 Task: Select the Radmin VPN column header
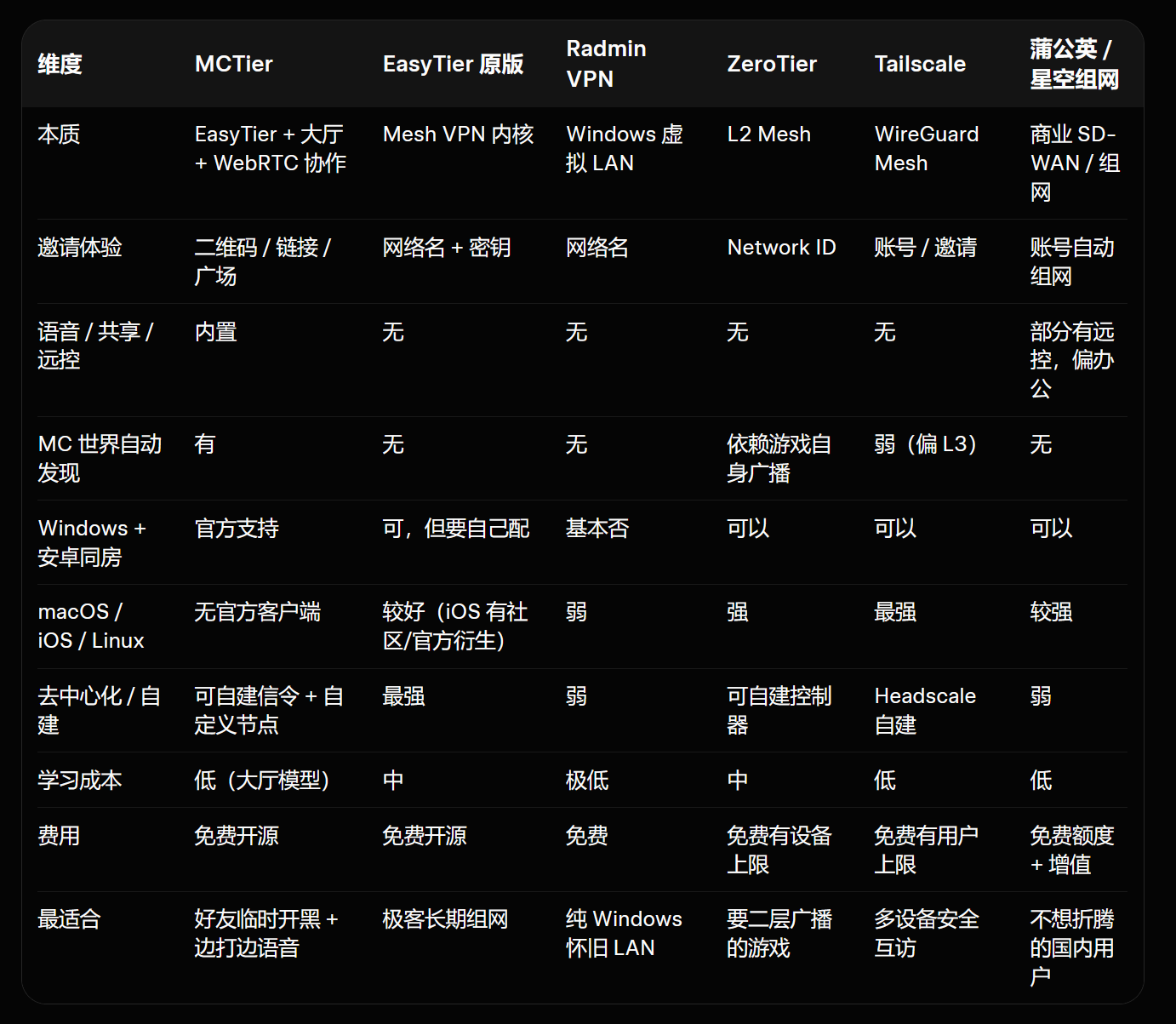[606, 64]
